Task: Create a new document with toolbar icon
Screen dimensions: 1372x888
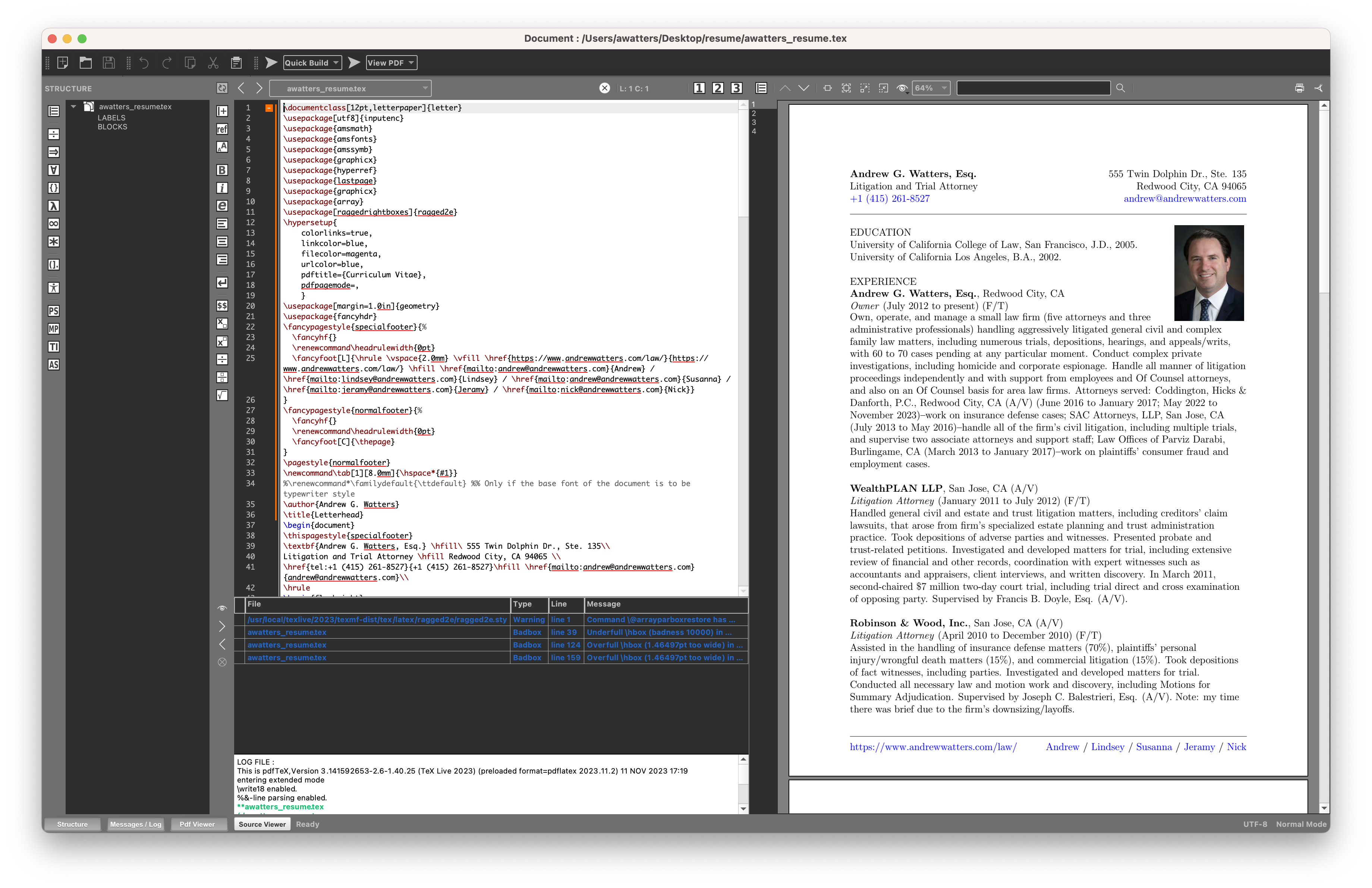Action: [x=63, y=62]
